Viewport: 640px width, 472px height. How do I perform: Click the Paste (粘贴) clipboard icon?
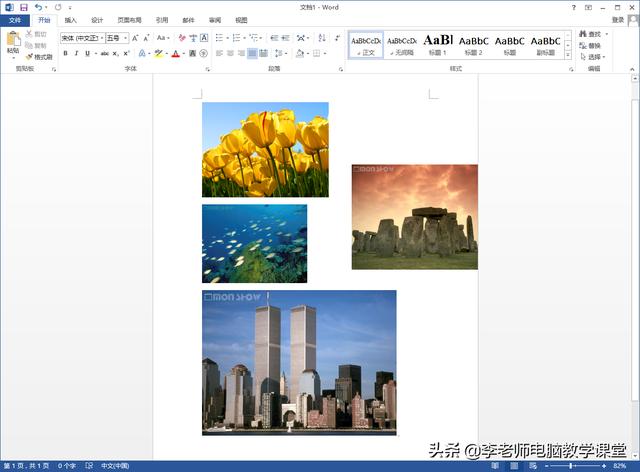pos(13,39)
